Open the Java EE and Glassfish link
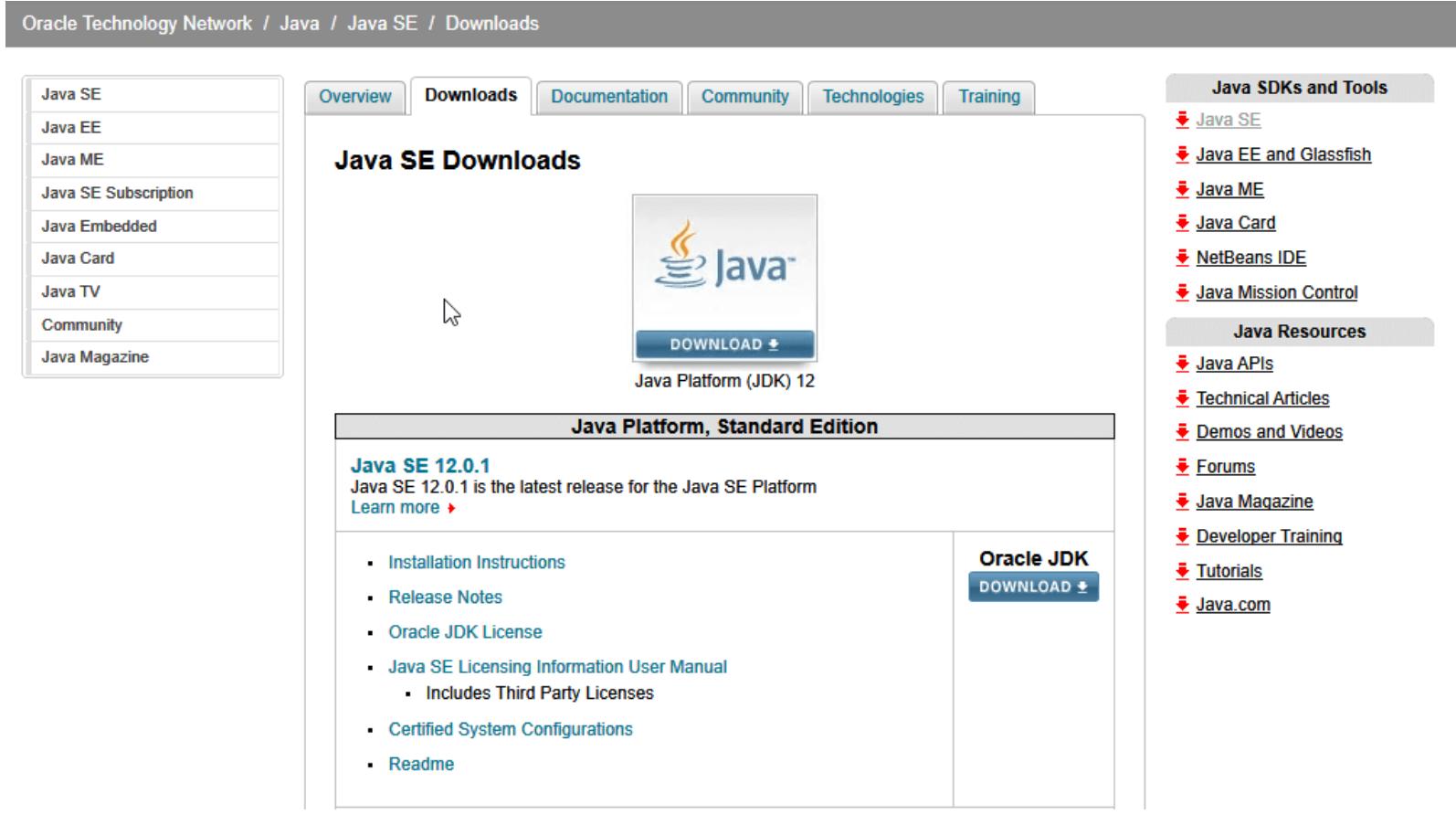 [1283, 154]
